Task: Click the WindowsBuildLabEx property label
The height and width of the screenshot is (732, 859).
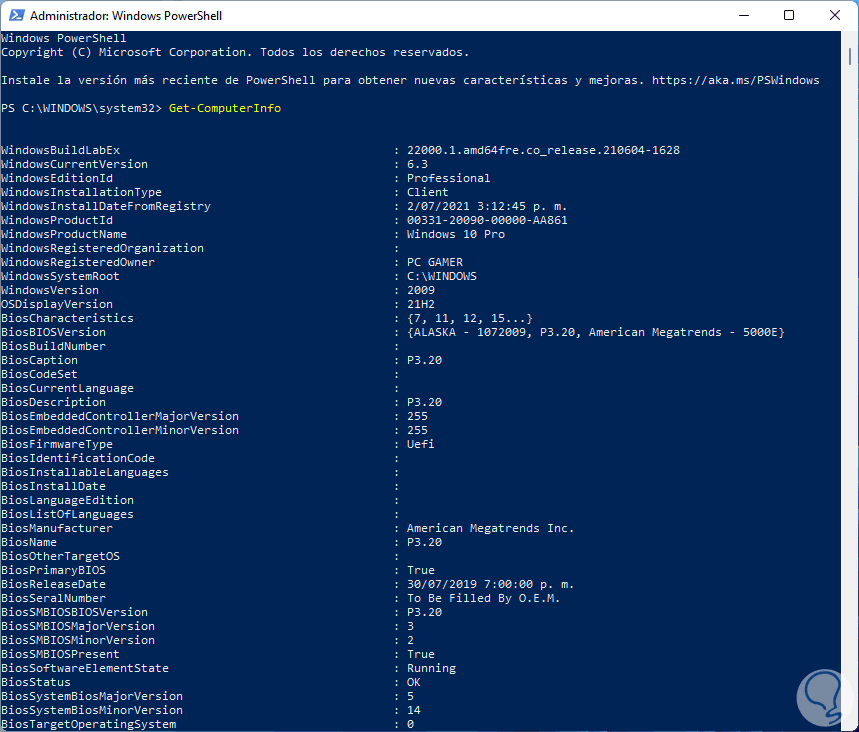Action: [60, 150]
